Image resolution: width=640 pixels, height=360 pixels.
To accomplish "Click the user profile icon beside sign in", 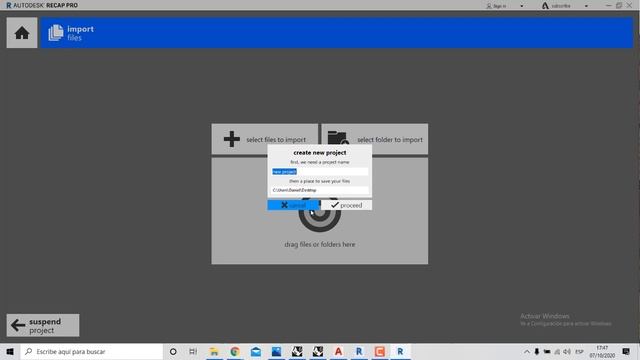I will point(489,6).
